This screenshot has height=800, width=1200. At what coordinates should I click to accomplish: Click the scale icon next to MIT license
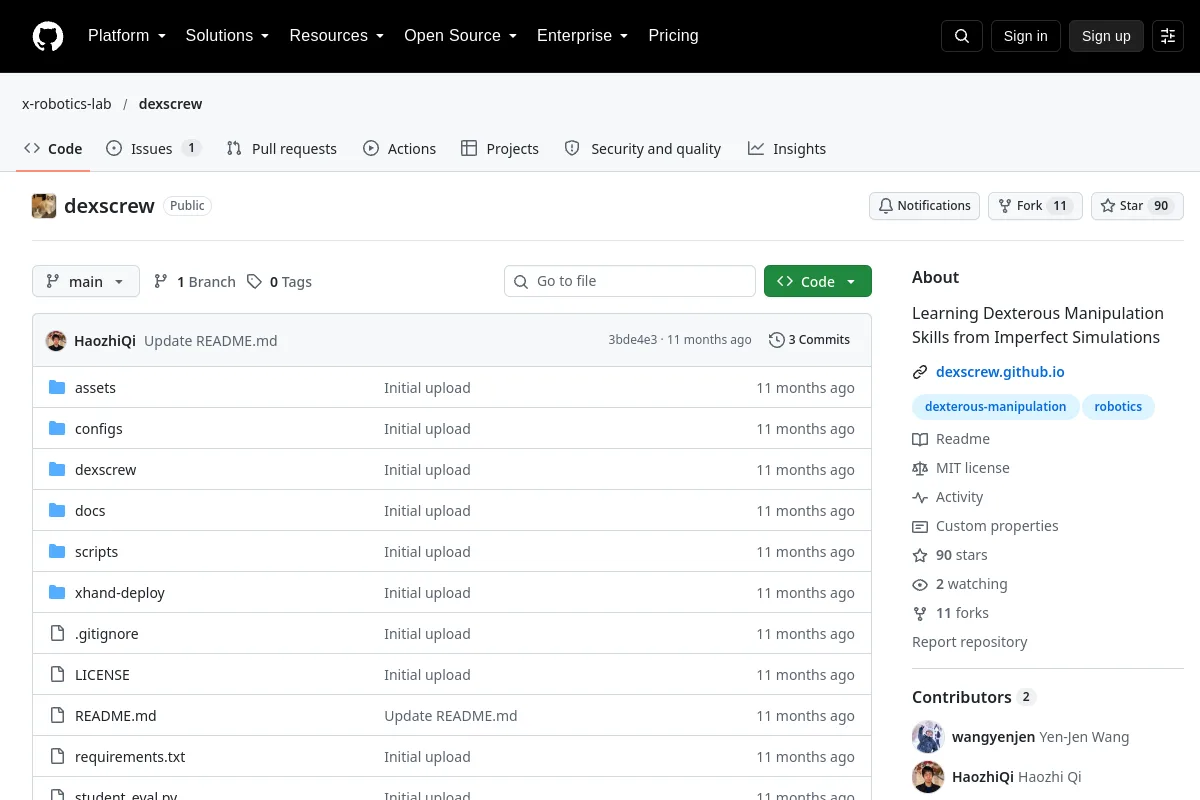coord(920,468)
